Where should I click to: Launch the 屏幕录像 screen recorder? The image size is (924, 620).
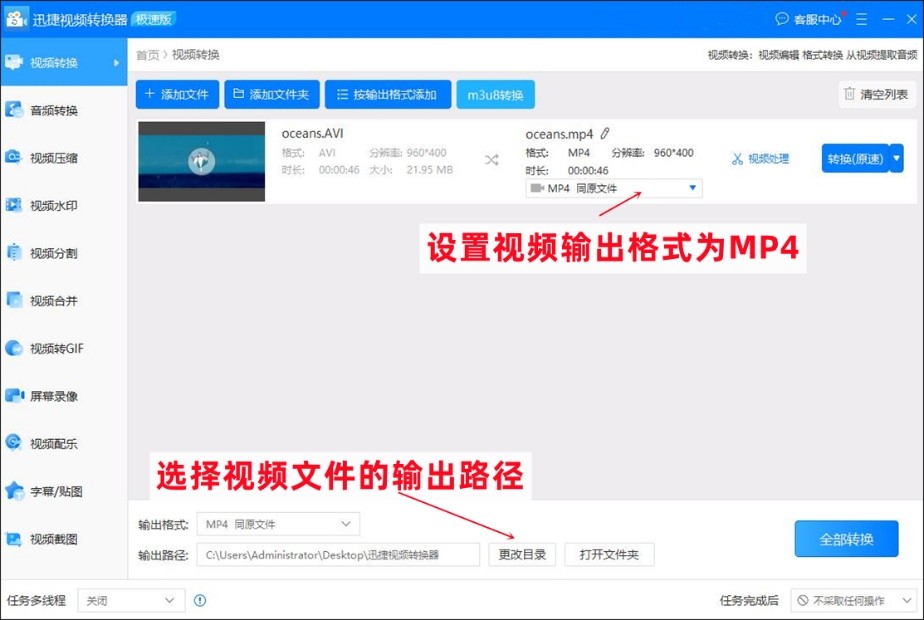point(60,396)
